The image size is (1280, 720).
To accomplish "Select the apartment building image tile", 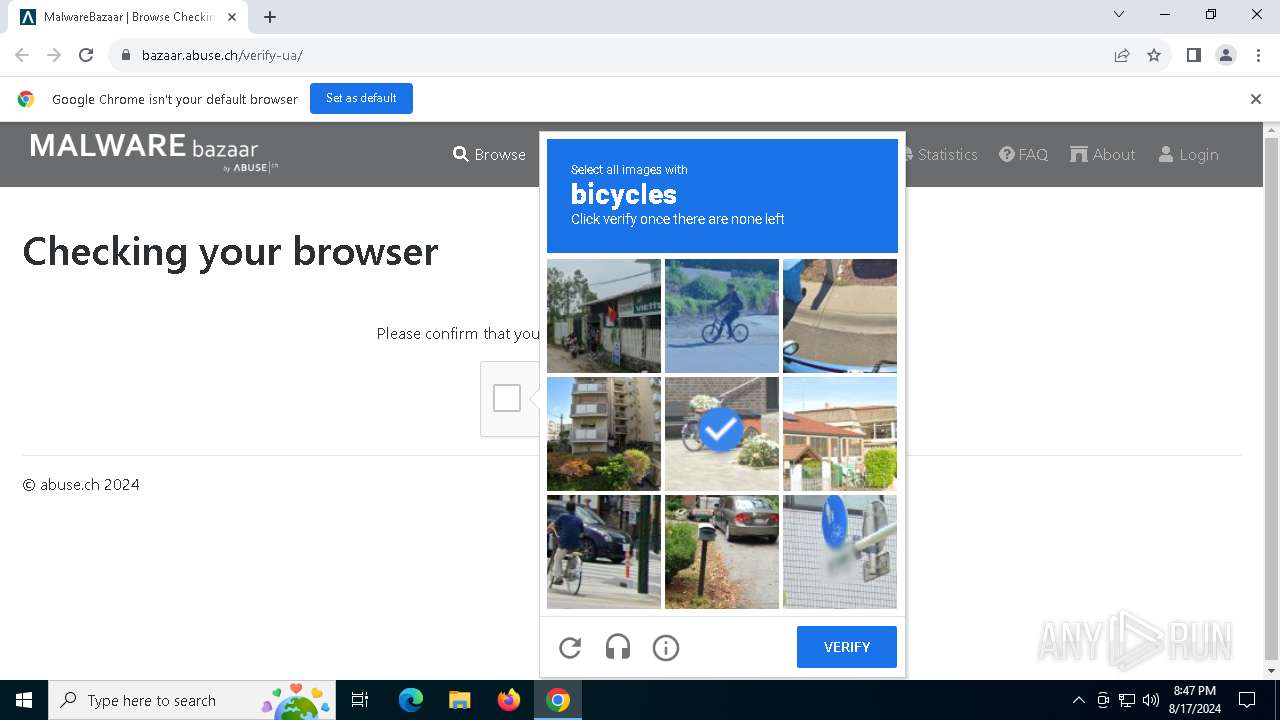I will pyautogui.click(x=604, y=434).
